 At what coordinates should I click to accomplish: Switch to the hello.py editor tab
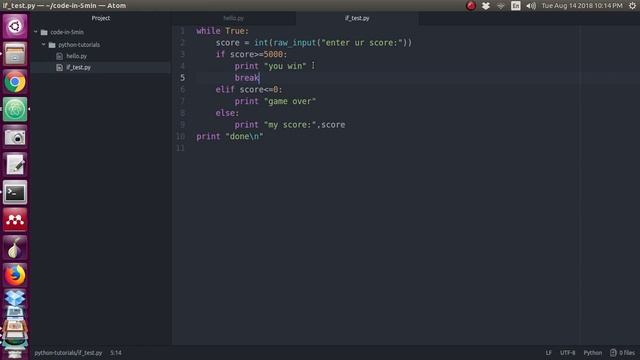point(233,18)
